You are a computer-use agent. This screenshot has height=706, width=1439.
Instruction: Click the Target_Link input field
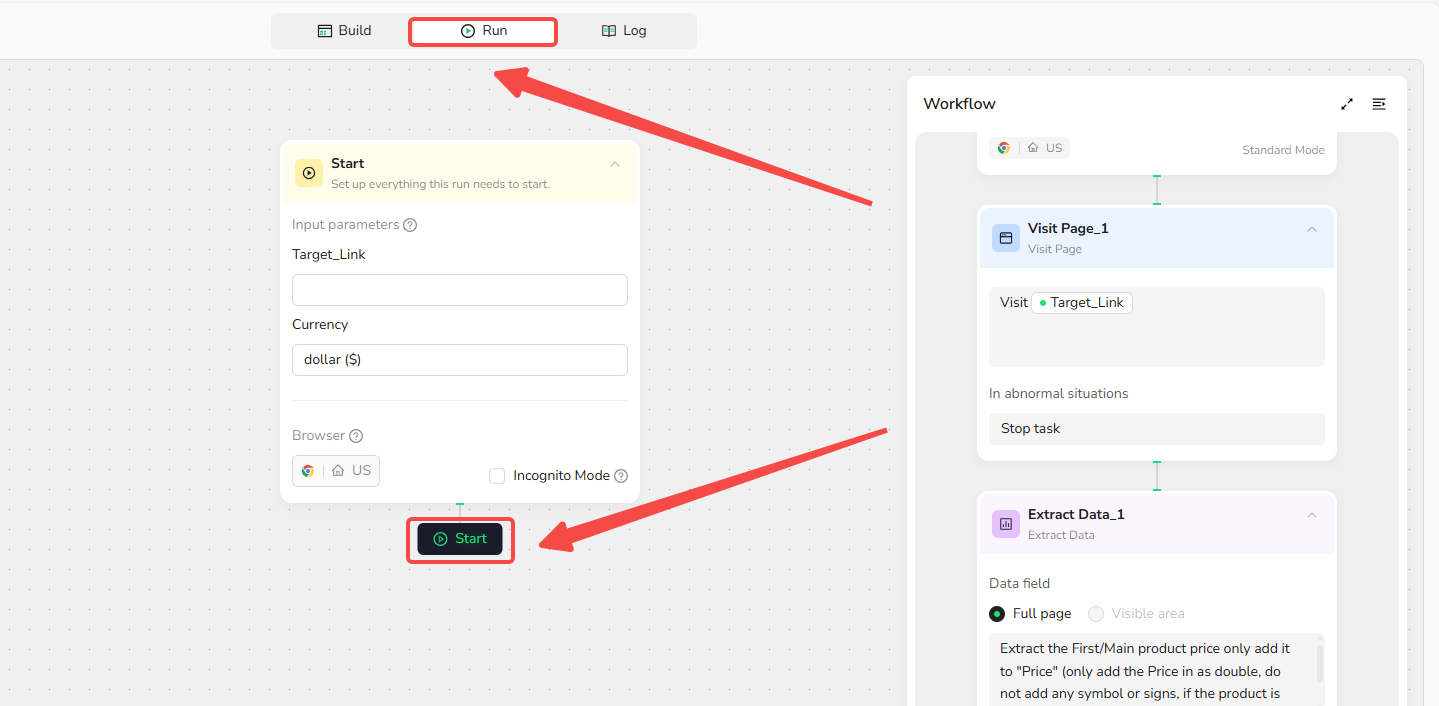[x=460, y=290]
